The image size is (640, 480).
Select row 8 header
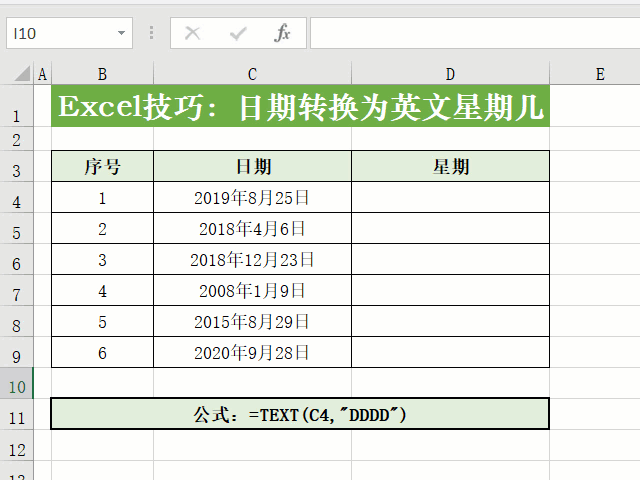pos(16,322)
